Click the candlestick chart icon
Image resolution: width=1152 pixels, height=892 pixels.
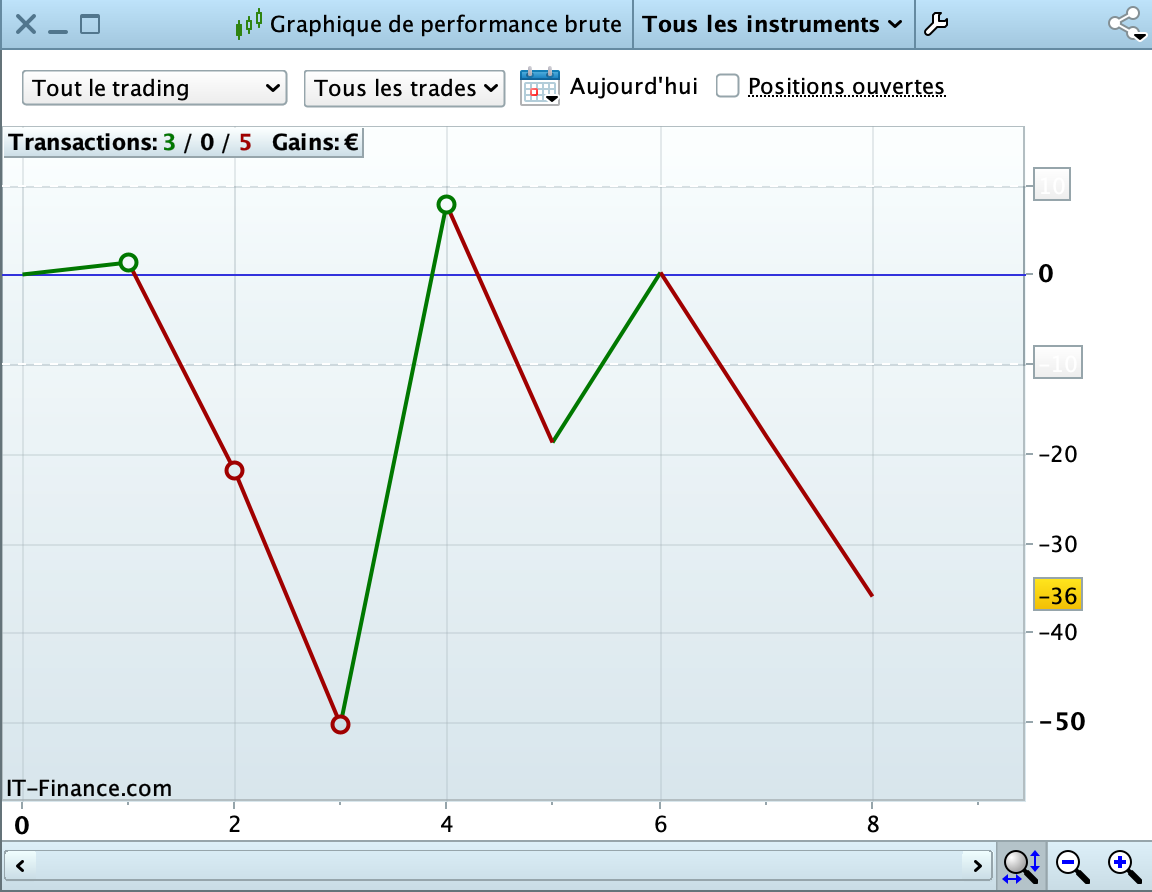[248, 24]
